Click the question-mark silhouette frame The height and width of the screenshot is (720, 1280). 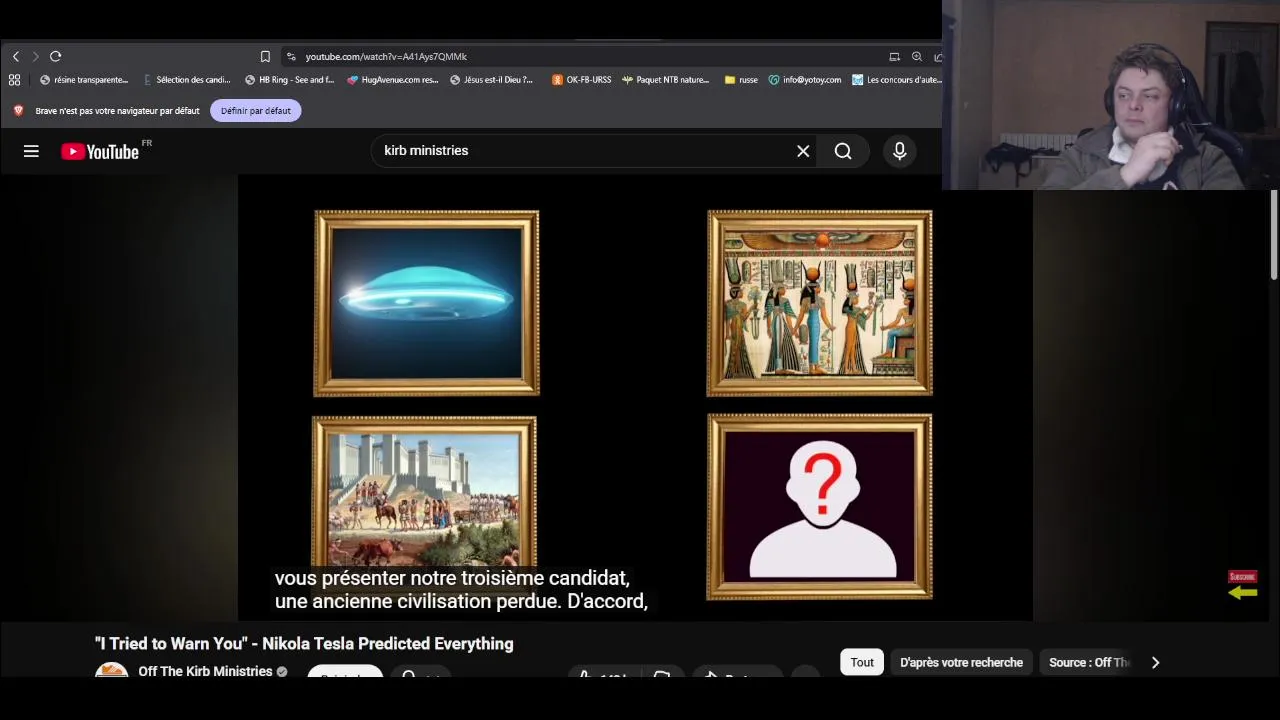820,507
